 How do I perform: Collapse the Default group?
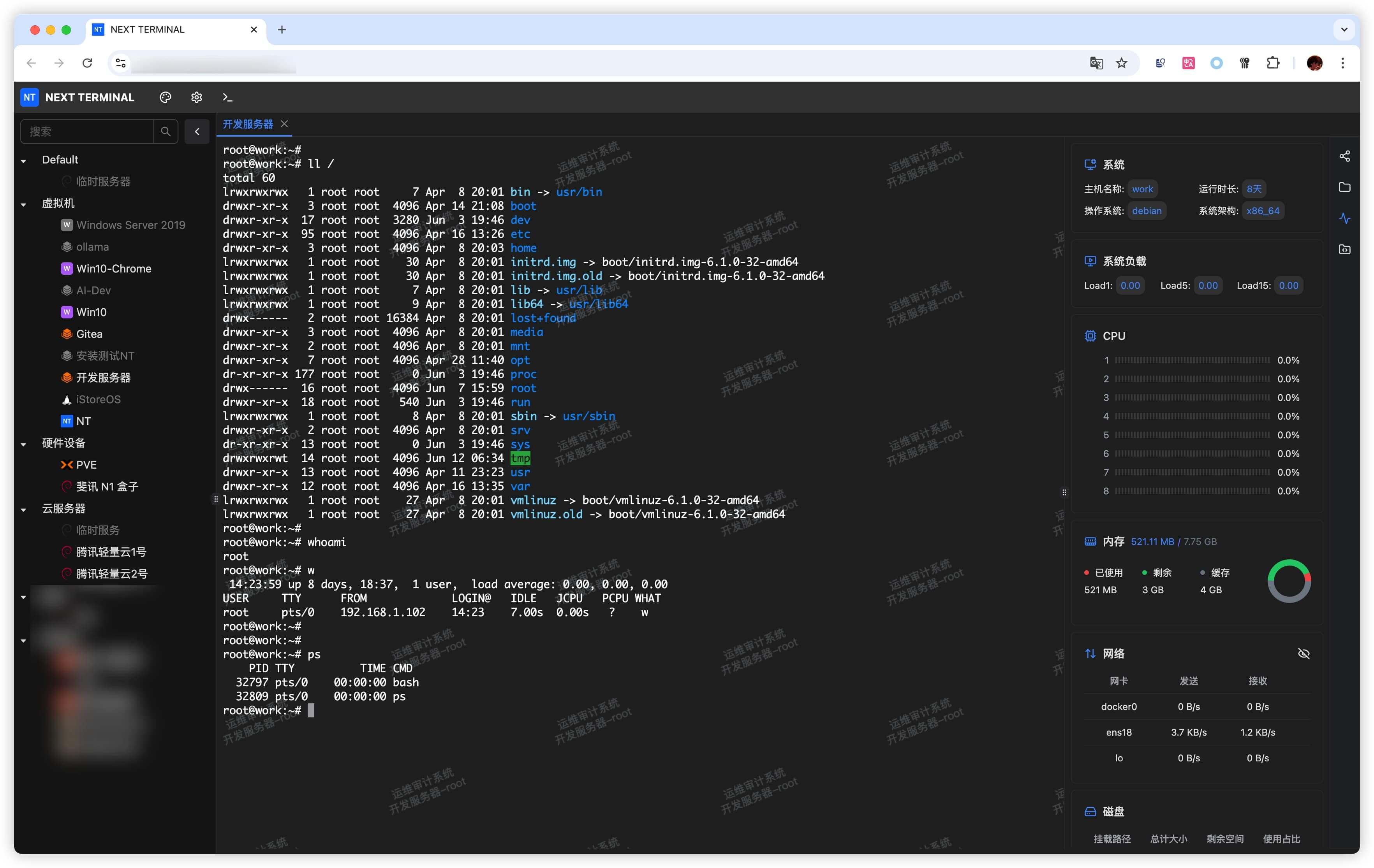pyautogui.click(x=23, y=161)
